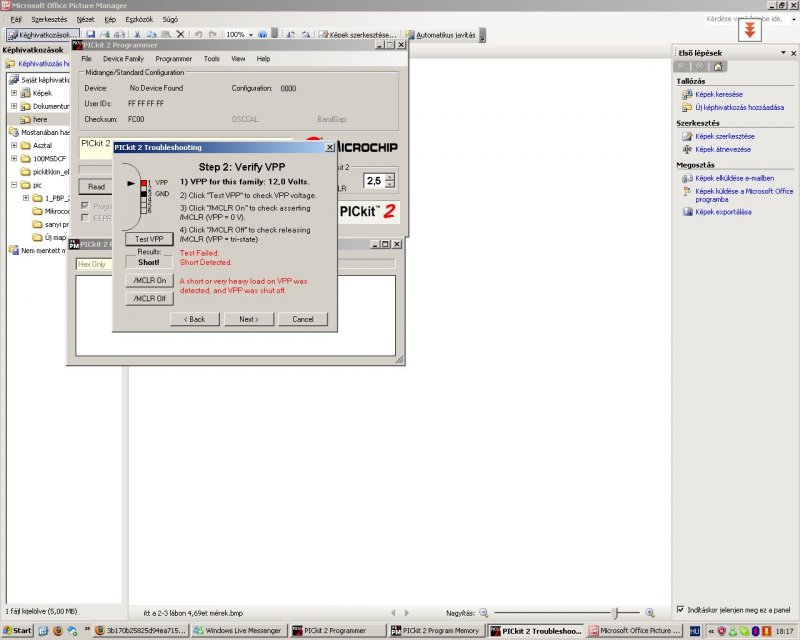Click Next button in troubleshooting dialog
The image size is (800, 640).
click(249, 319)
